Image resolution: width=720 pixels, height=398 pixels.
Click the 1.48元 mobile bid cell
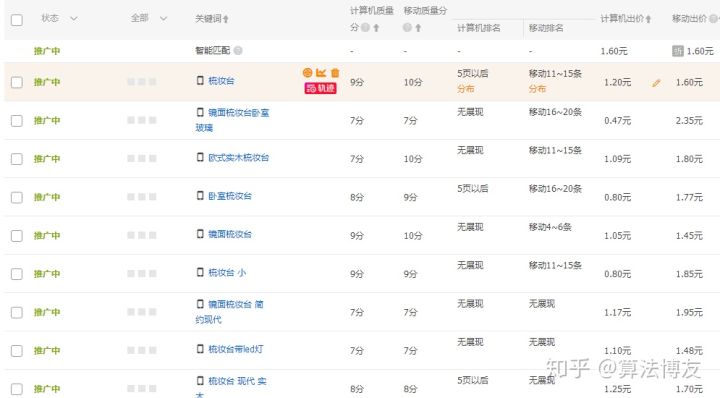coord(689,351)
